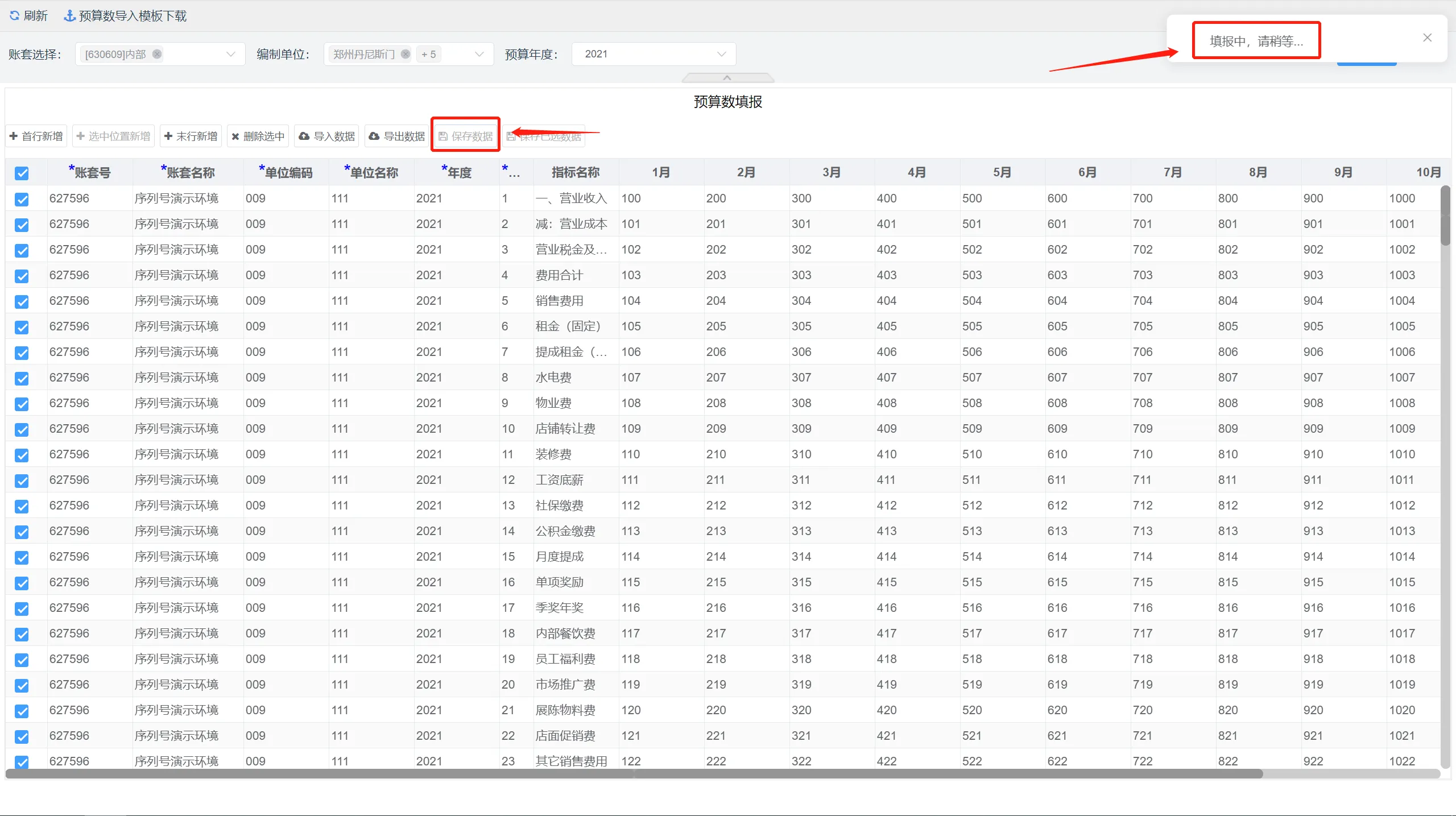Click the 删除选中 button
Image resolution: width=1456 pixels, height=816 pixels.
(x=258, y=136)
